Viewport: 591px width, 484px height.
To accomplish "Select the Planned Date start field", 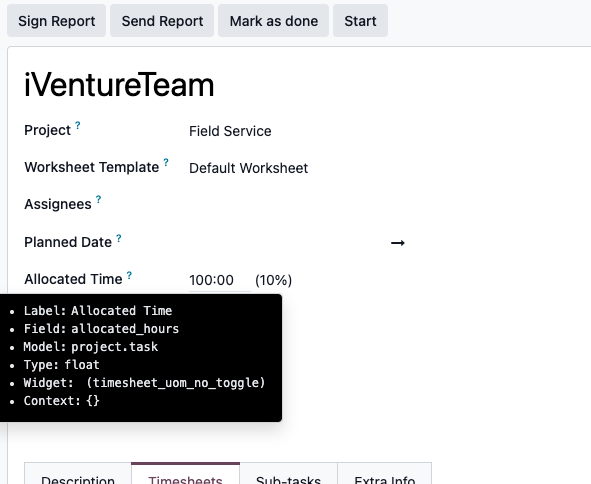I will coord(286,243).
